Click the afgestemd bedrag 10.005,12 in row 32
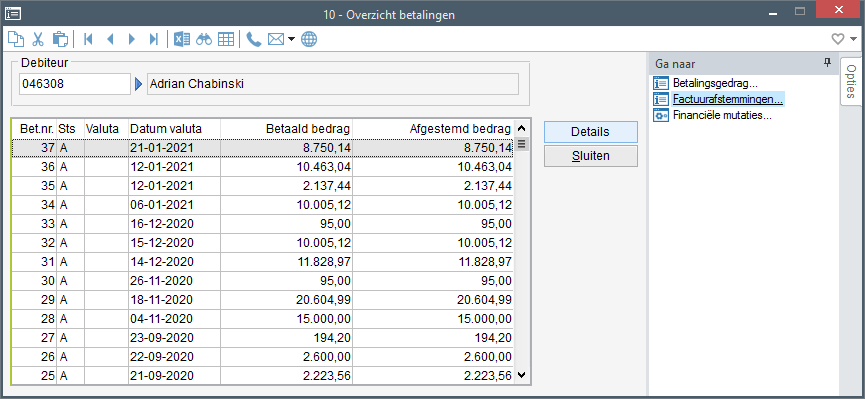865x399 pixels. coord(433,243)
